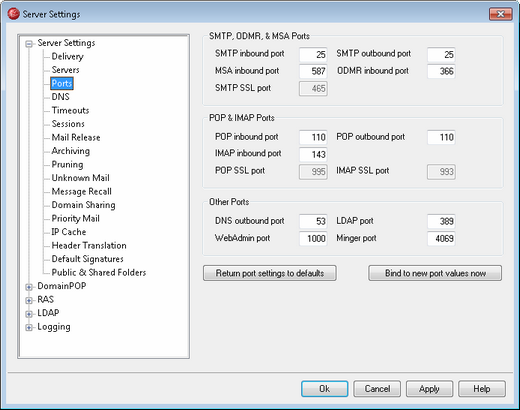The height and width of the screenshot is (410, 520).
Task: Open the DNS settings page
Action: point(60,97)
